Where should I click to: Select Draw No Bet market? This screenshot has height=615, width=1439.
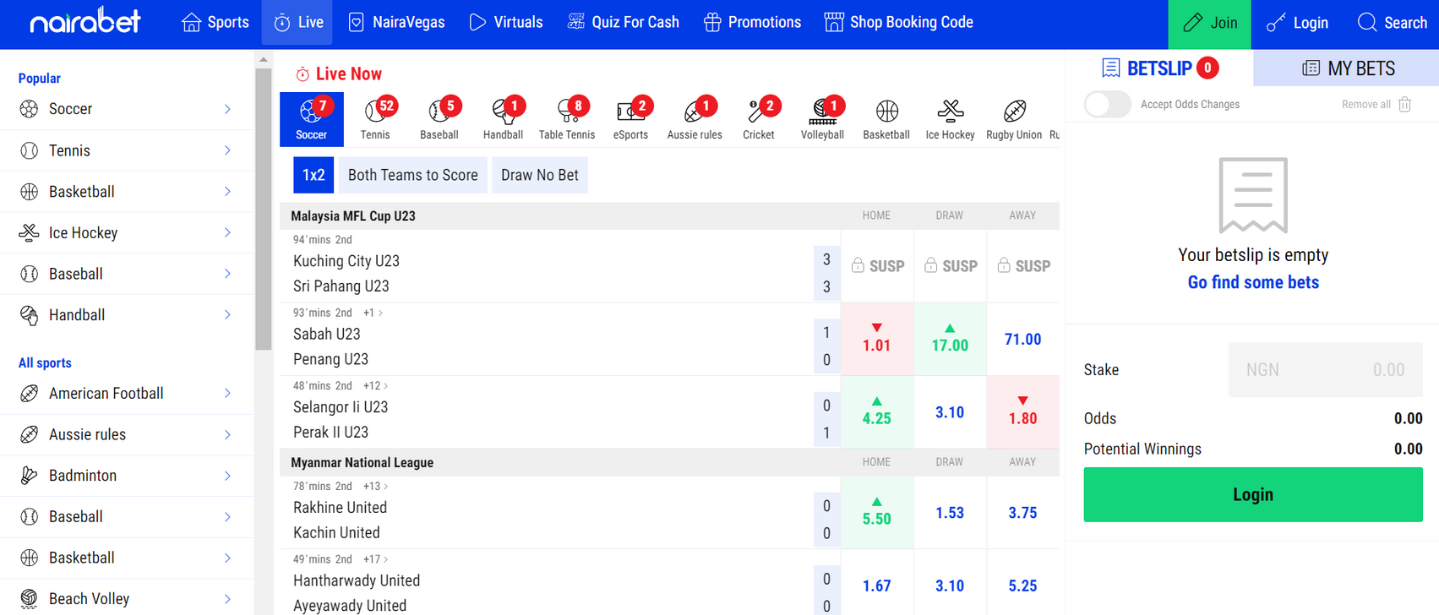click(x=540, y=175)
